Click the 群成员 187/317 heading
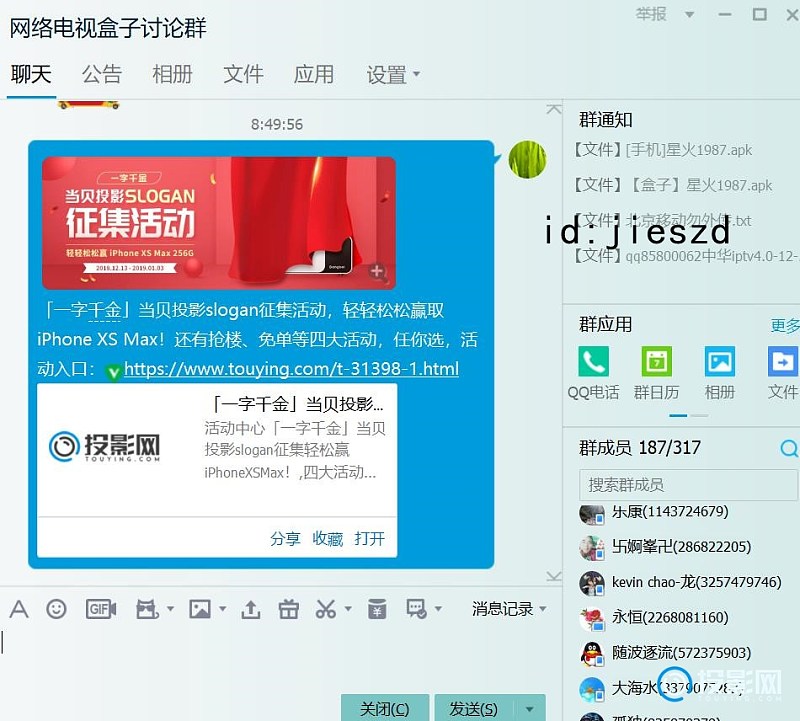The height and width of the screenshot is (721, 800). click(x=640, y=448)
